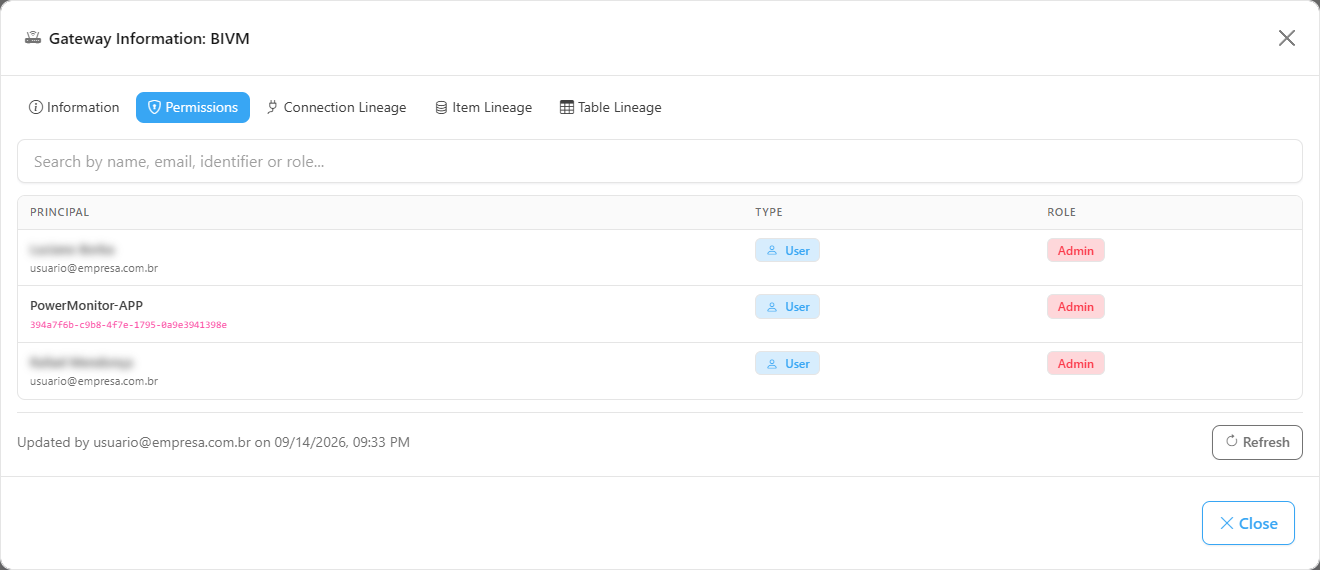Open the Information tab

[74, 107]
